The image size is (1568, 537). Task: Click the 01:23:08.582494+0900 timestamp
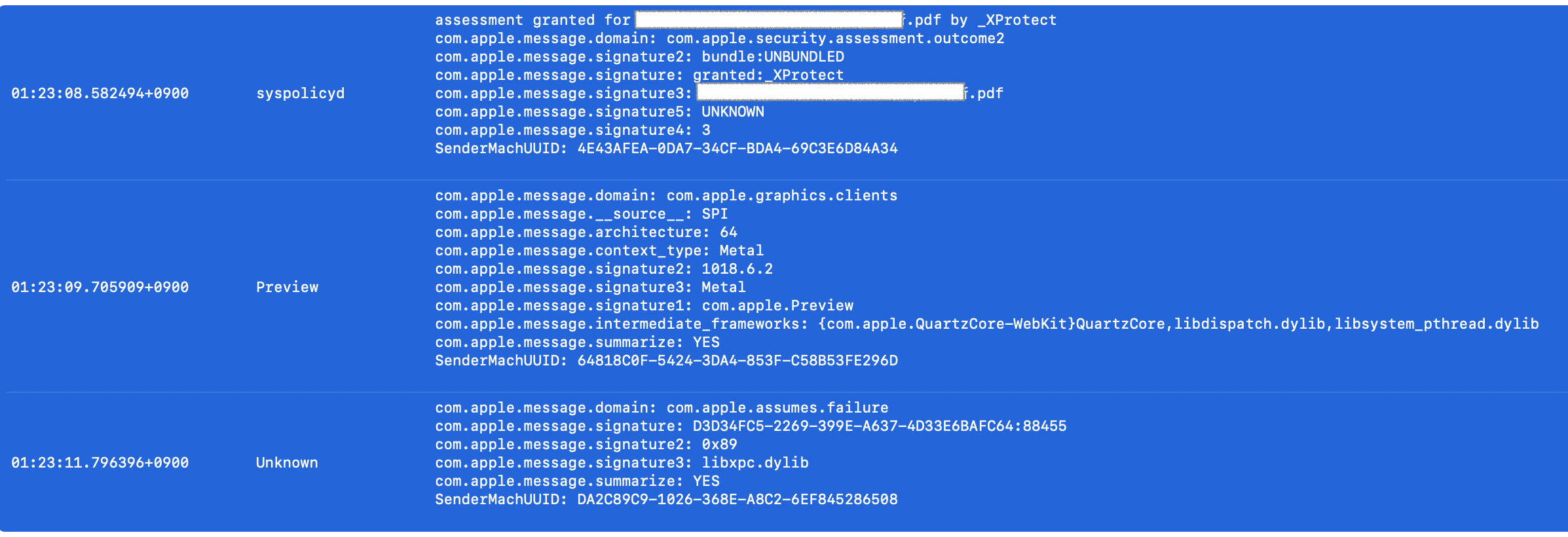coord(100,94)
